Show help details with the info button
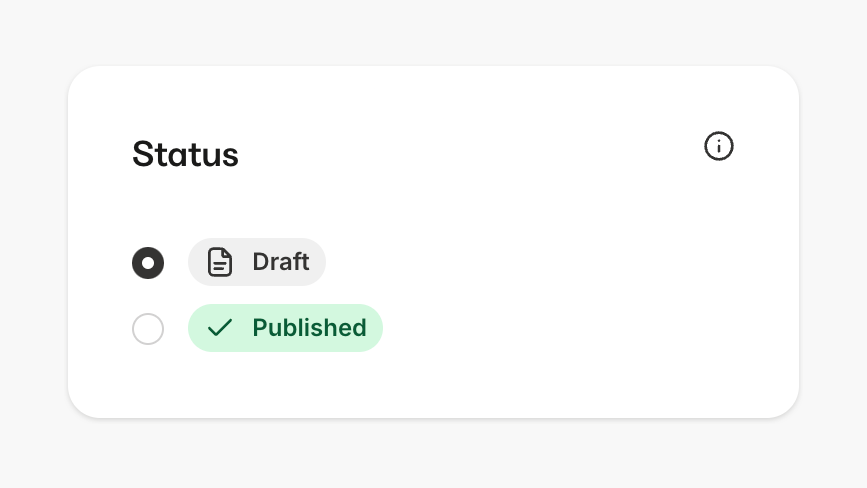Screen dimensions: 867x488 pyautogui.click(x=719, y=146)
